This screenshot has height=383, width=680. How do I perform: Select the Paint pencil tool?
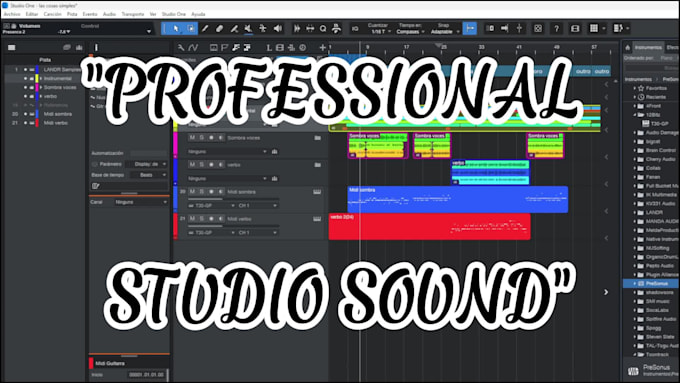tap(205, 29)
